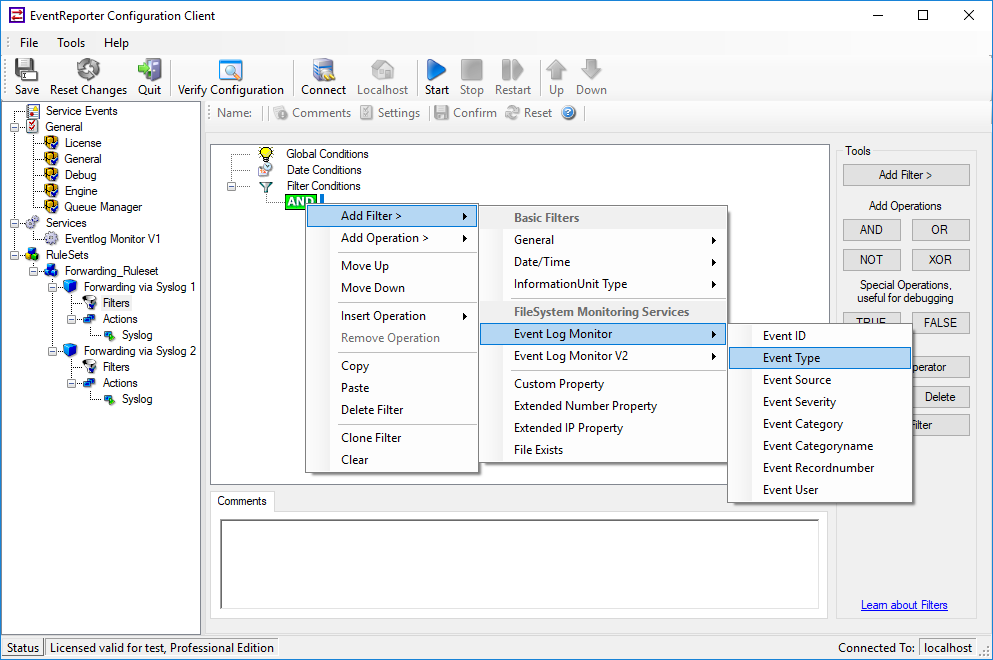Select the Date Conditions calendar icon
Viewport: 993px width, 660px height.
[265, 170]
